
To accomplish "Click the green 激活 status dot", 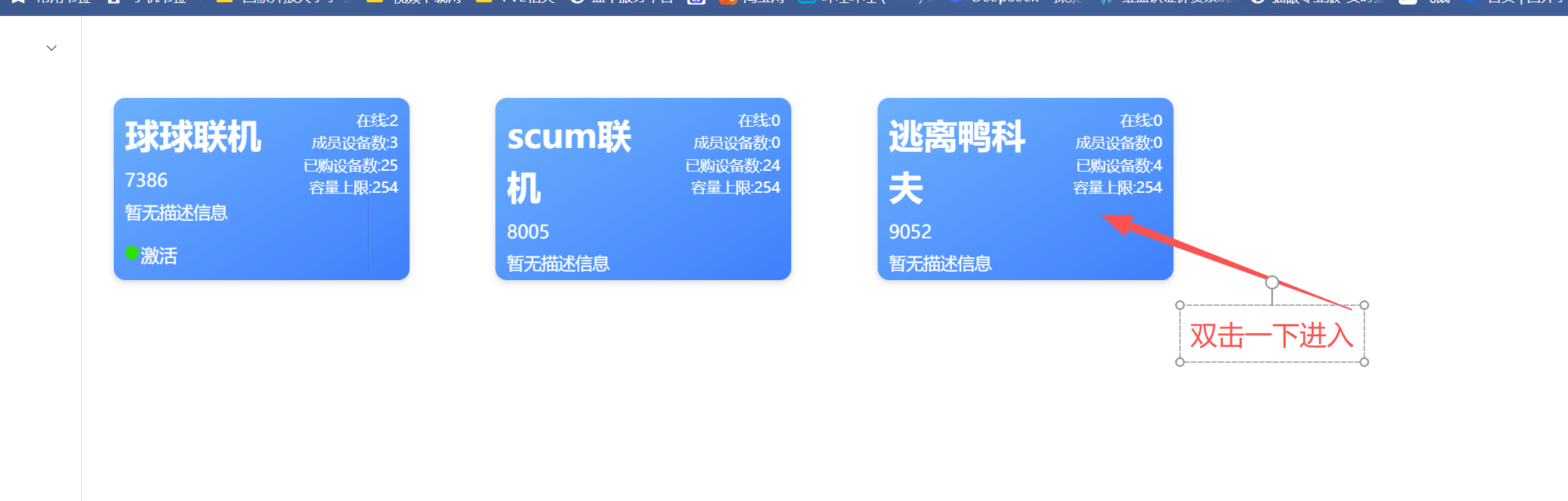I will coord(132,253).
